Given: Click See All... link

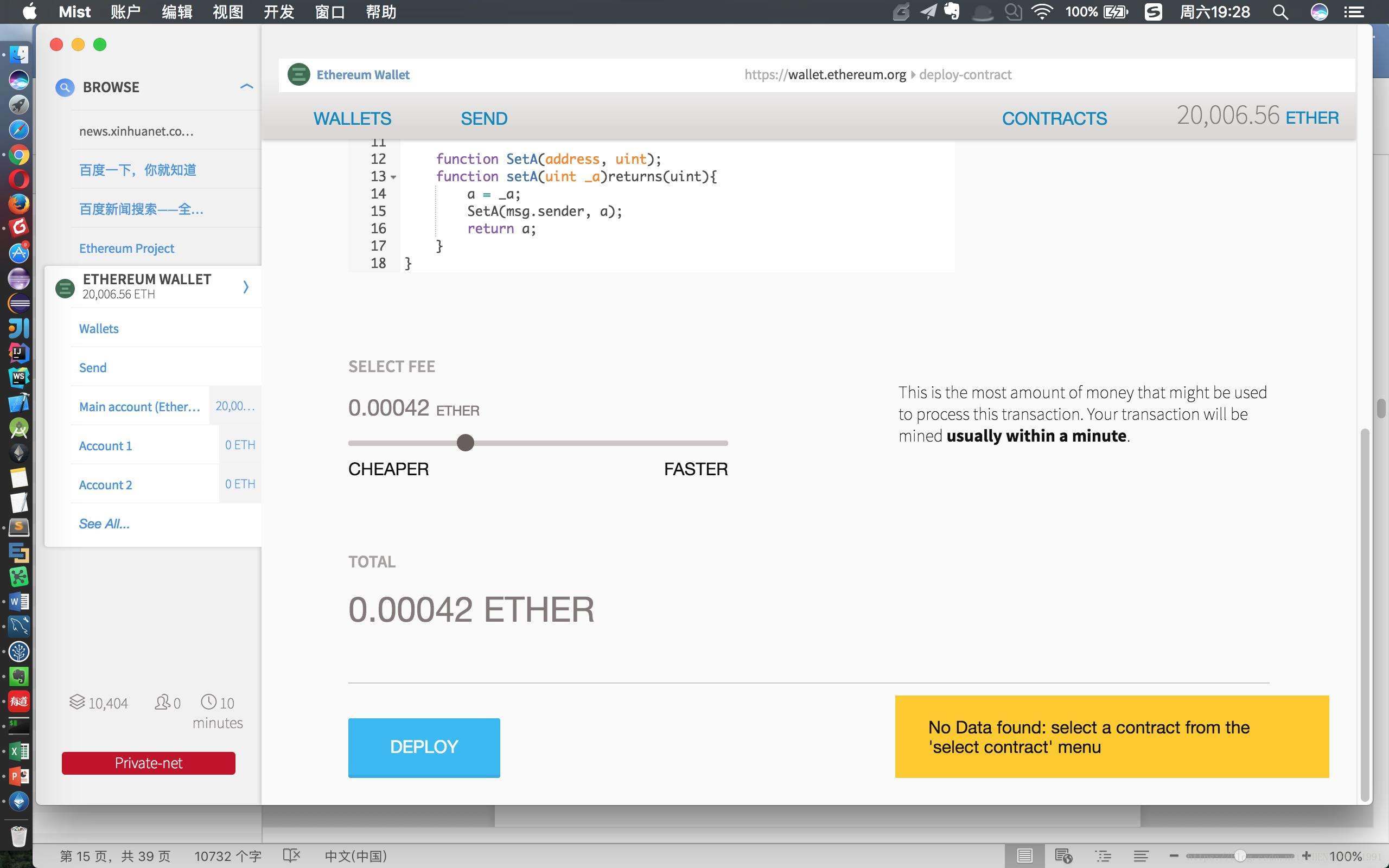Looking at the screenshot, I should point(104,524).
